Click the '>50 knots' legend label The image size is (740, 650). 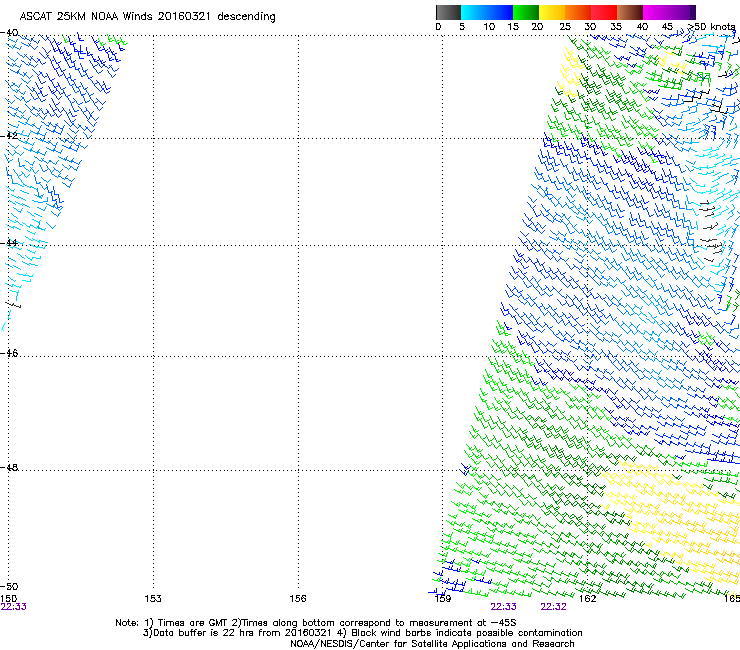click(711, 26)
